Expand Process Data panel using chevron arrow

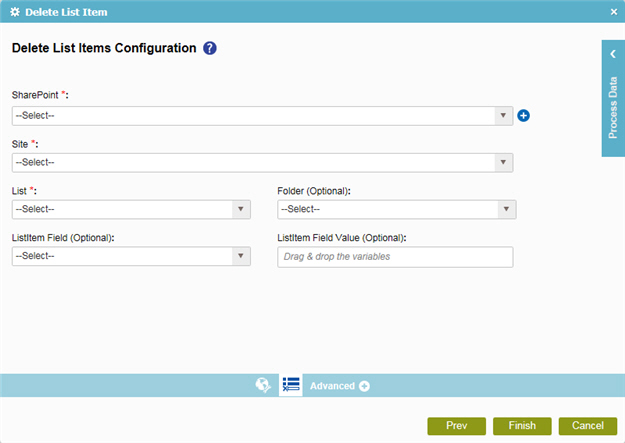pyautogui.click(x=613, y=54)
